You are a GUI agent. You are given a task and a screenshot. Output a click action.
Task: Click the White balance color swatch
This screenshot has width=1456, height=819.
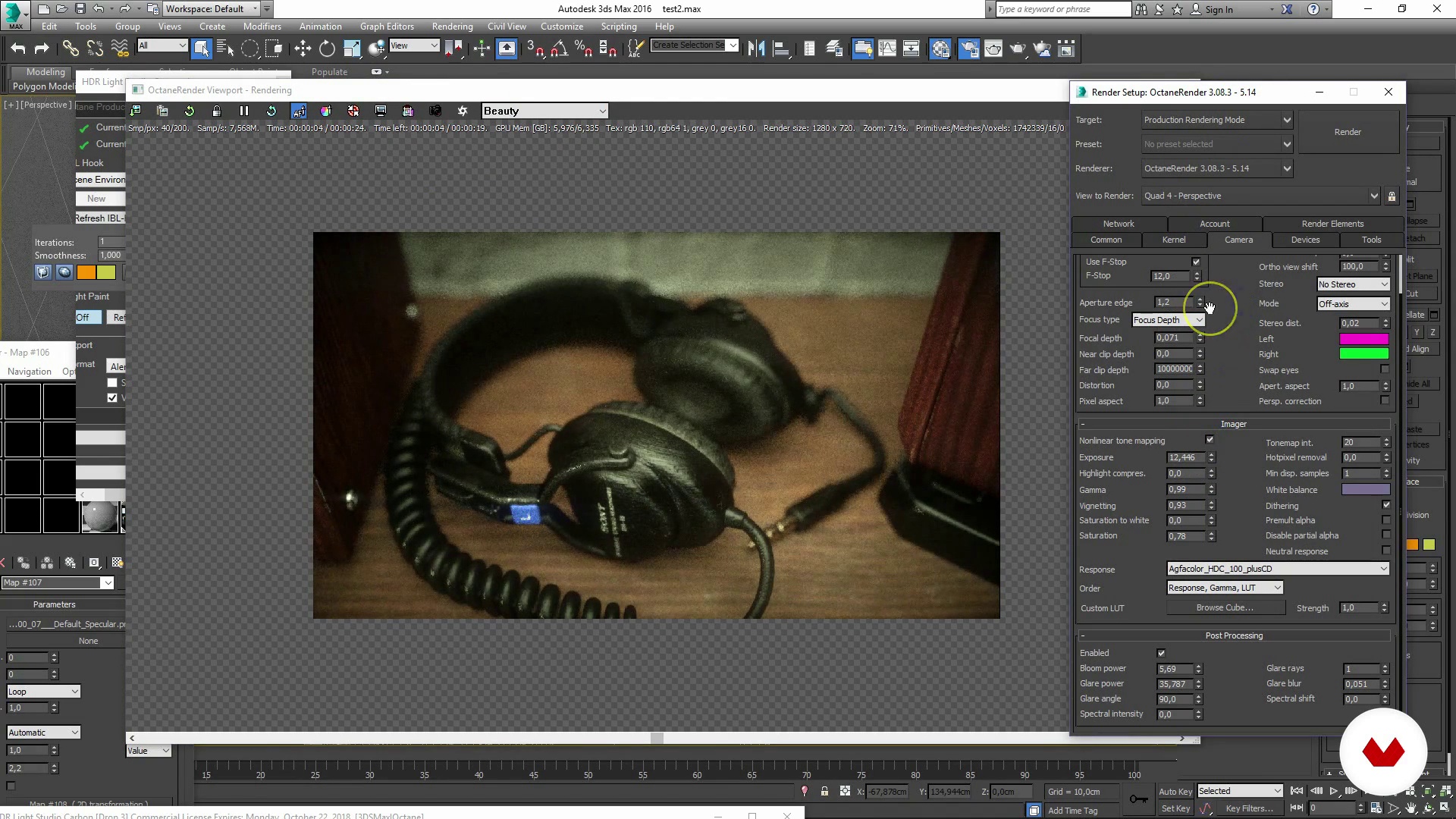(x=1365, y=490)
